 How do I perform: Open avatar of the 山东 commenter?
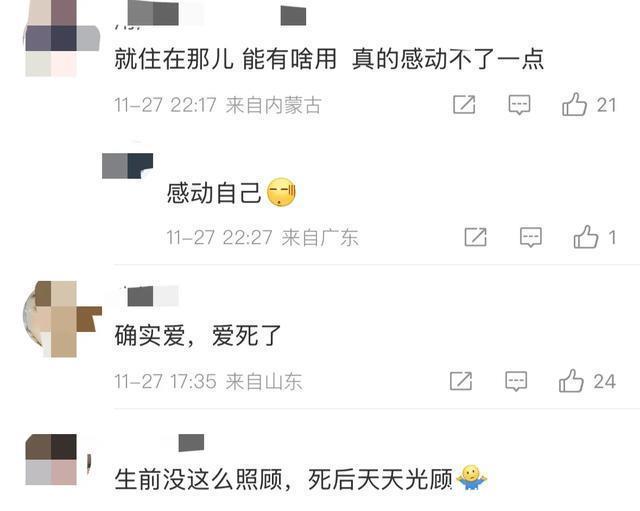62,319
